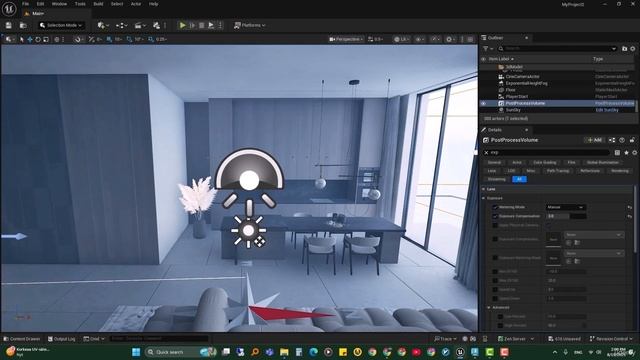Open the Edit menu
The height and width of the screenshot is (360, 640).
point(40,4)
